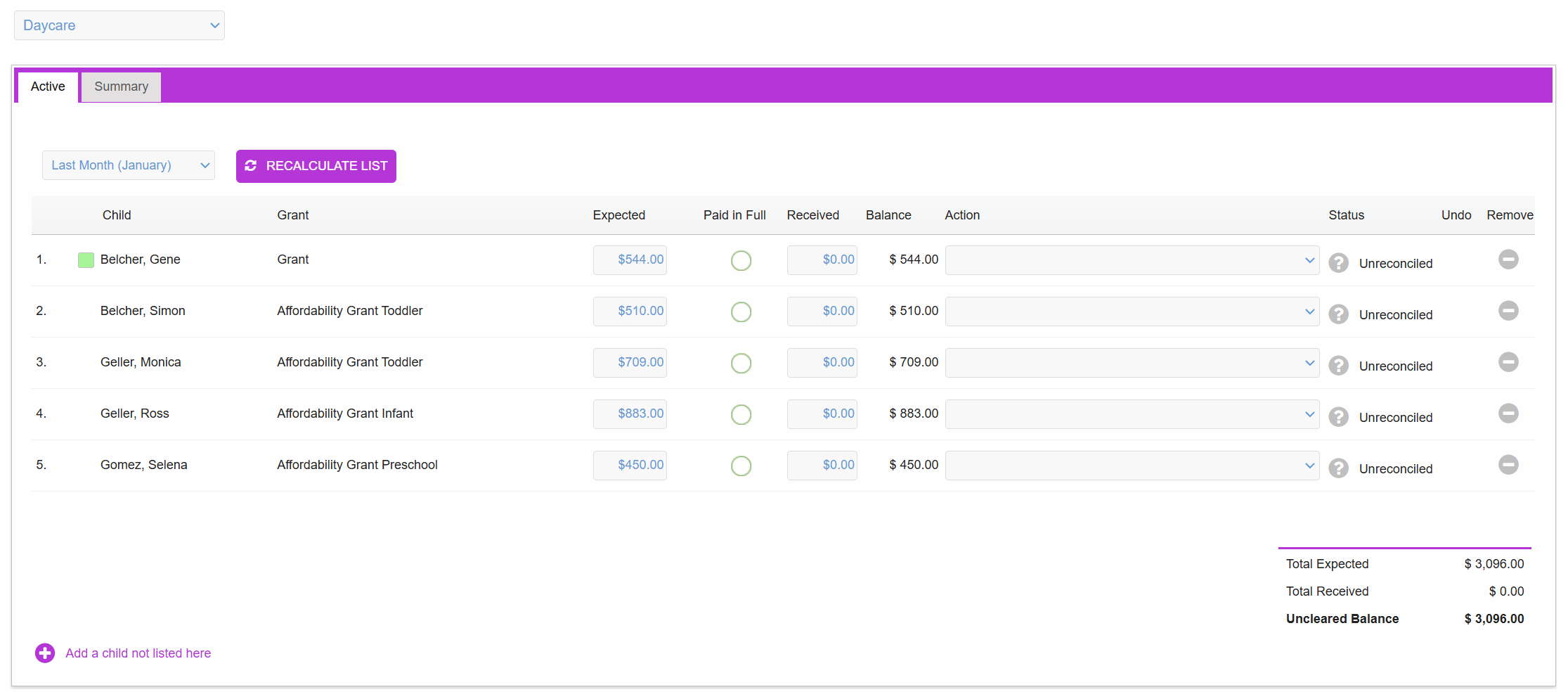Screen dimensions: 1568x692
Task: Select Paid in Full circle for Gomez, Selena
Action: 741,466
